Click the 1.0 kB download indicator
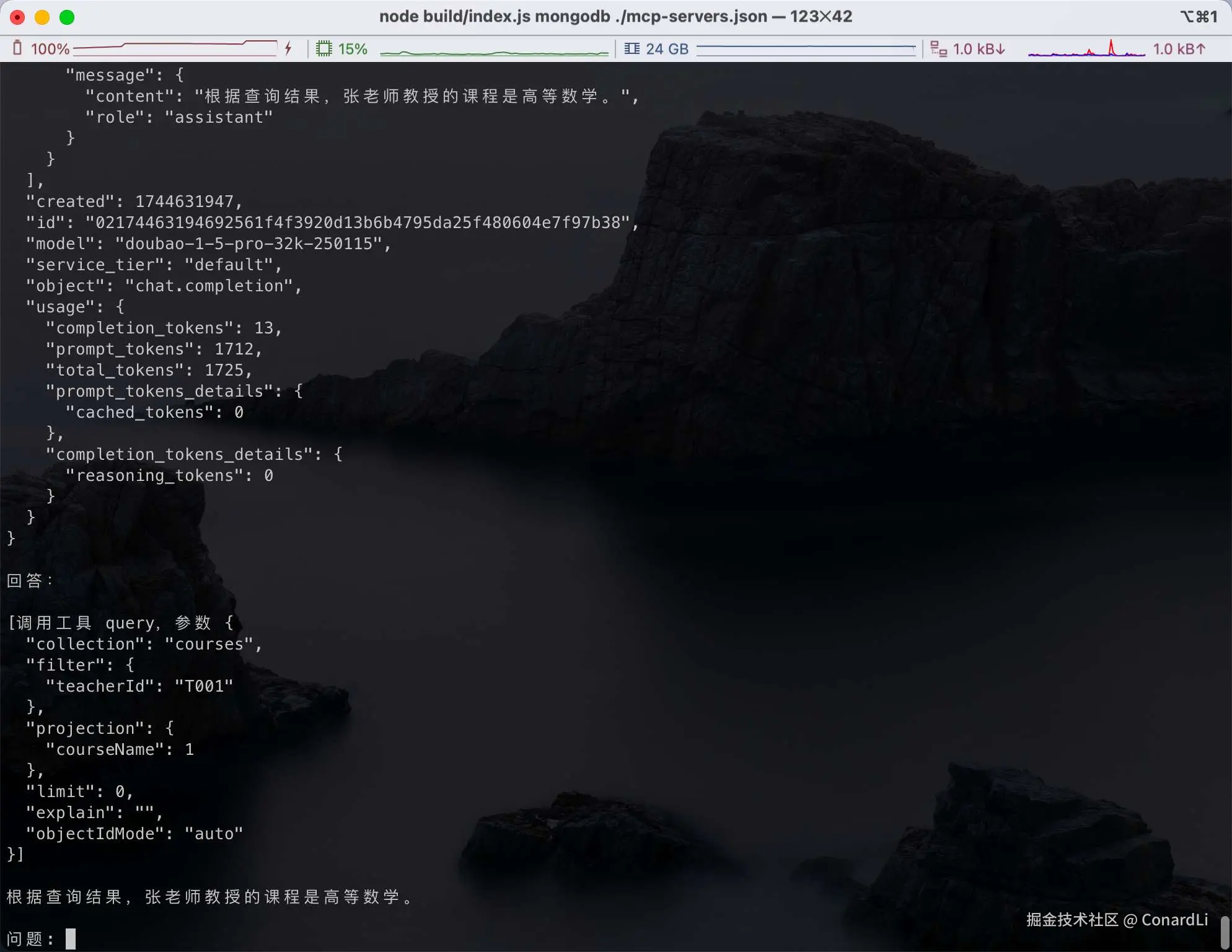The image size is (1232, 952). [979, 49]
